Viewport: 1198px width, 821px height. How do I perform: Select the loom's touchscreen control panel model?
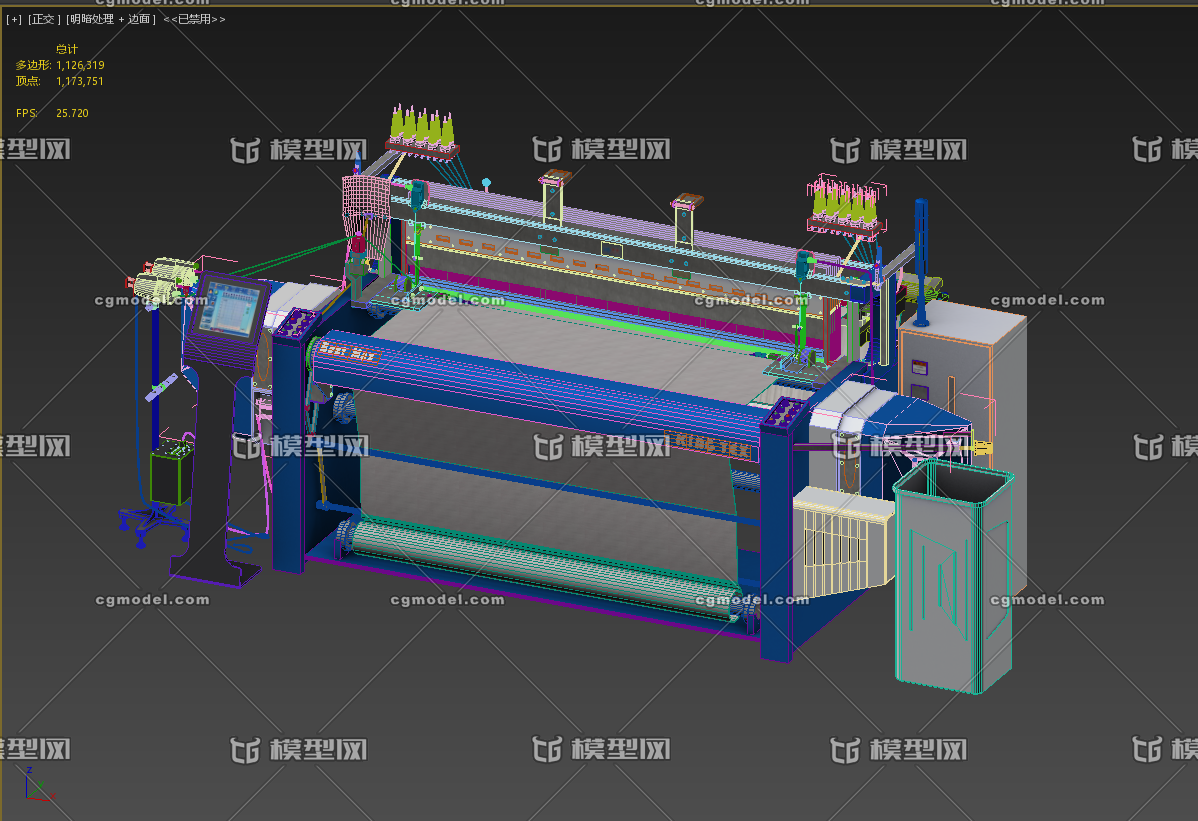pyautogui.click(x=230, y=309)
